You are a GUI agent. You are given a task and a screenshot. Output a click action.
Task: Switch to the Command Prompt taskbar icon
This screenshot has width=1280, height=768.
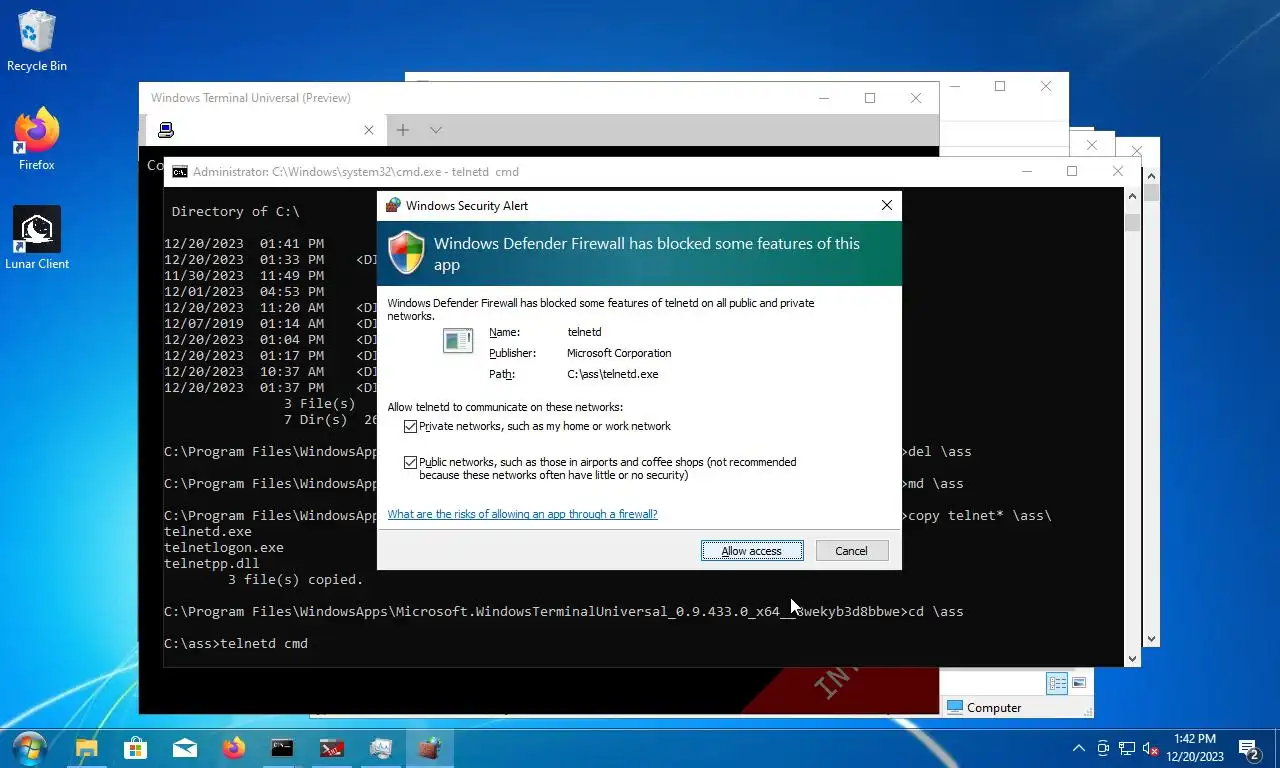tap(283, 748)
